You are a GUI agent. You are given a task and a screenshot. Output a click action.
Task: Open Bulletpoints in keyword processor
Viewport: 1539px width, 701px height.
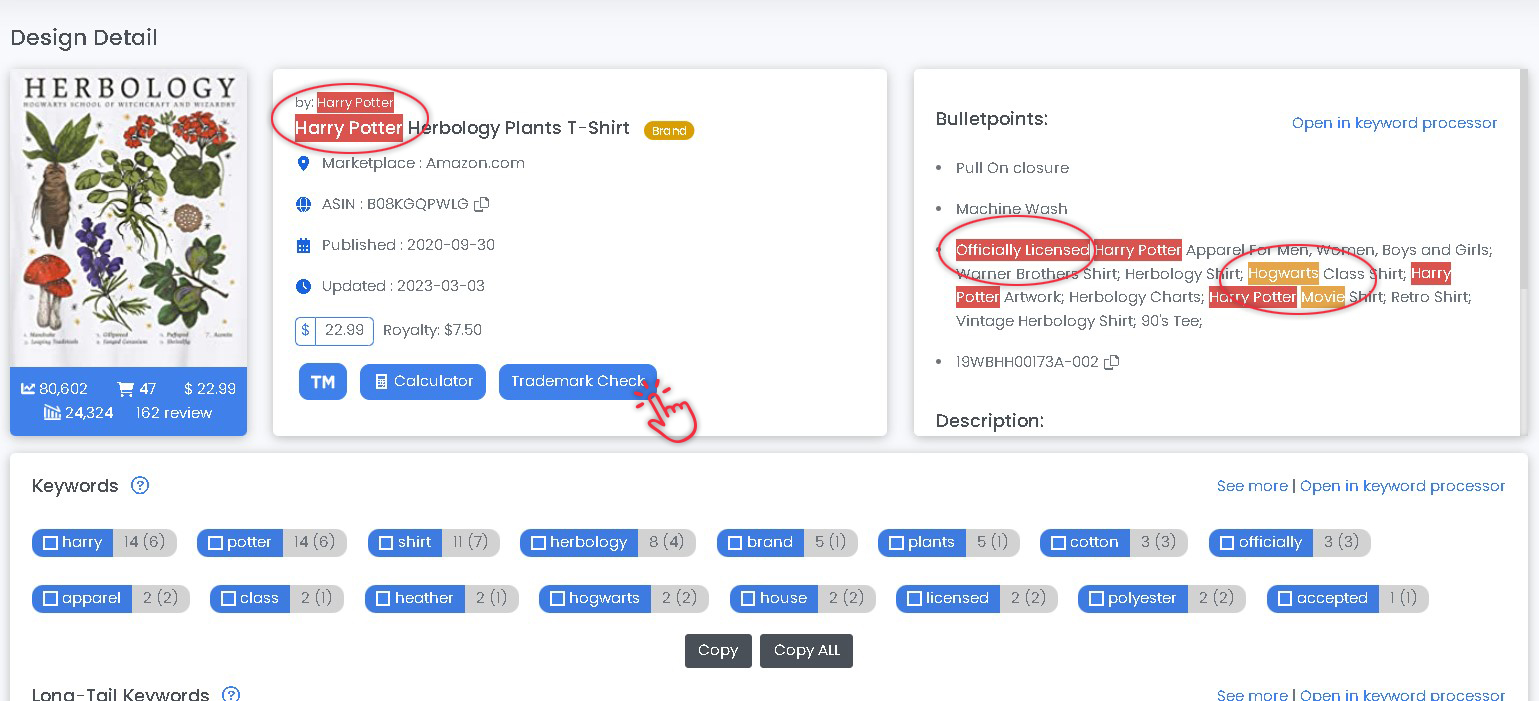[x=1394, y=123]
